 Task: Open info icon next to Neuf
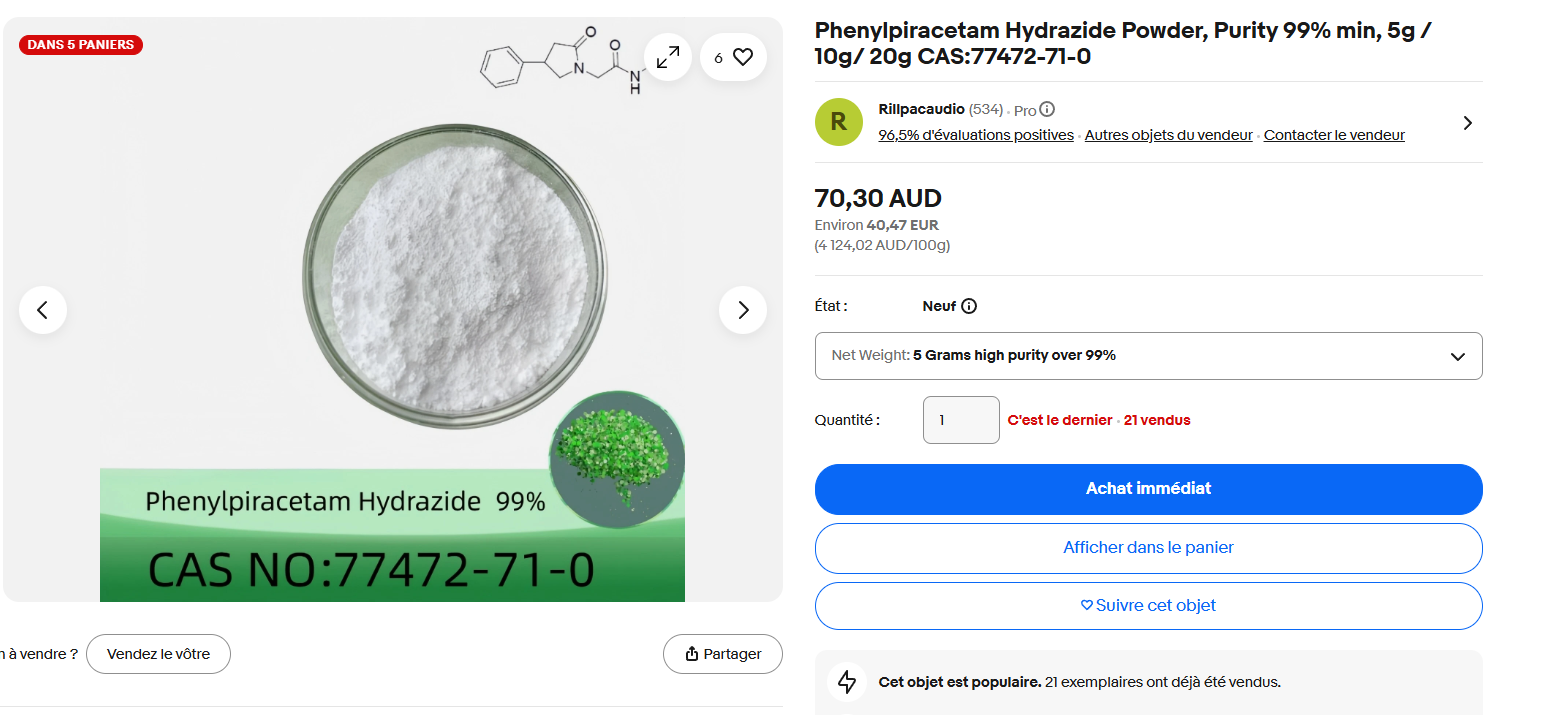969,306
